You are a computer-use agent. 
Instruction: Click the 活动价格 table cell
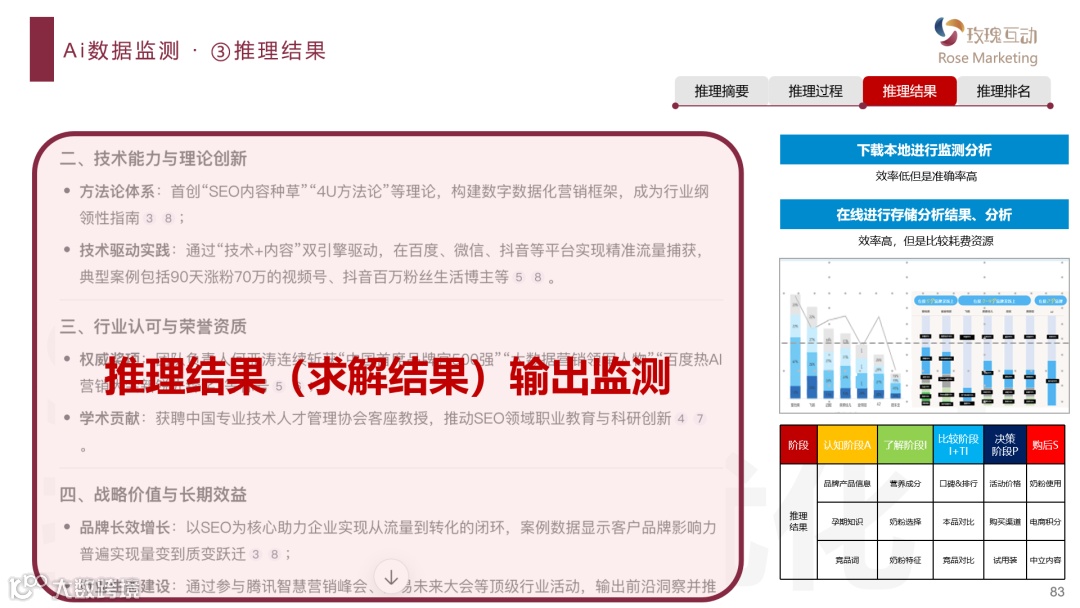[x=1005, y=483]
